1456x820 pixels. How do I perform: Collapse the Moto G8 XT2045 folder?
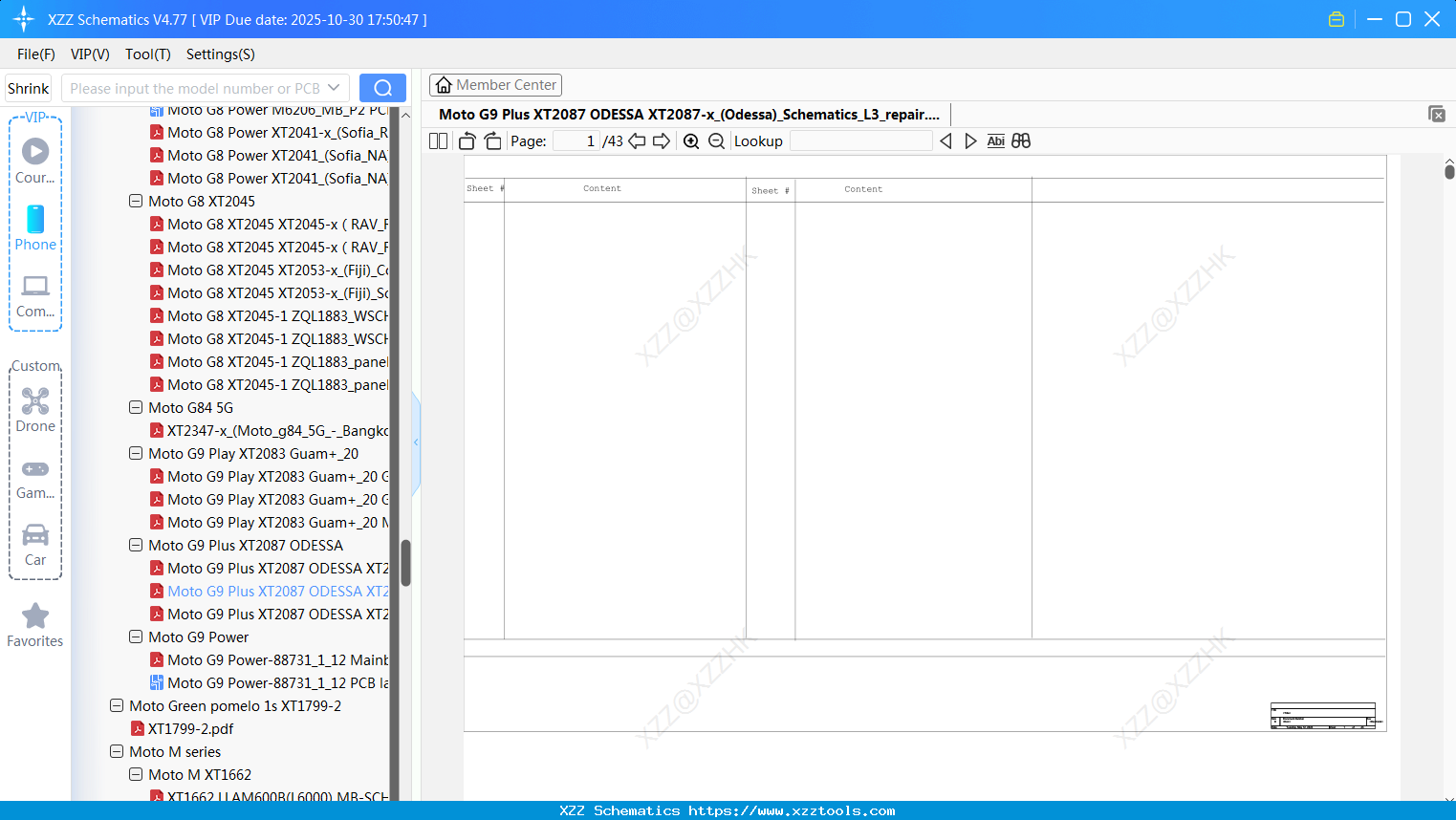[136, 202]
